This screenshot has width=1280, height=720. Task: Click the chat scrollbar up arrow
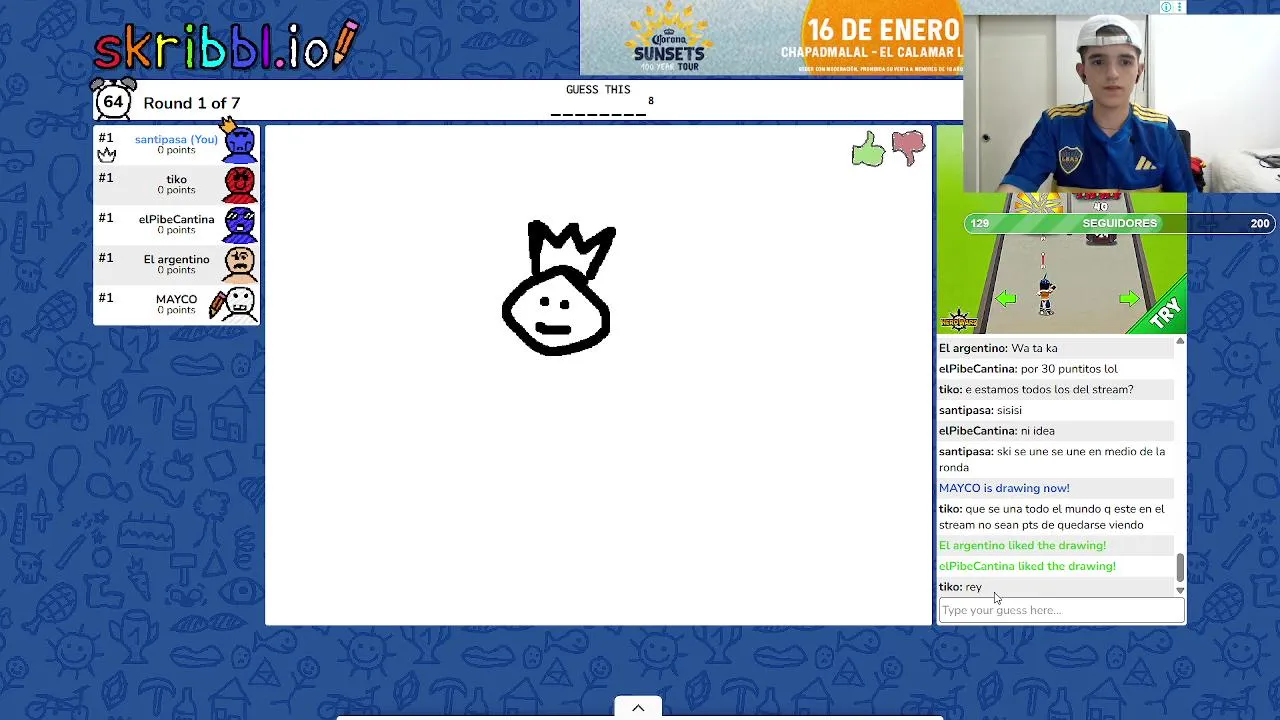1180,342
